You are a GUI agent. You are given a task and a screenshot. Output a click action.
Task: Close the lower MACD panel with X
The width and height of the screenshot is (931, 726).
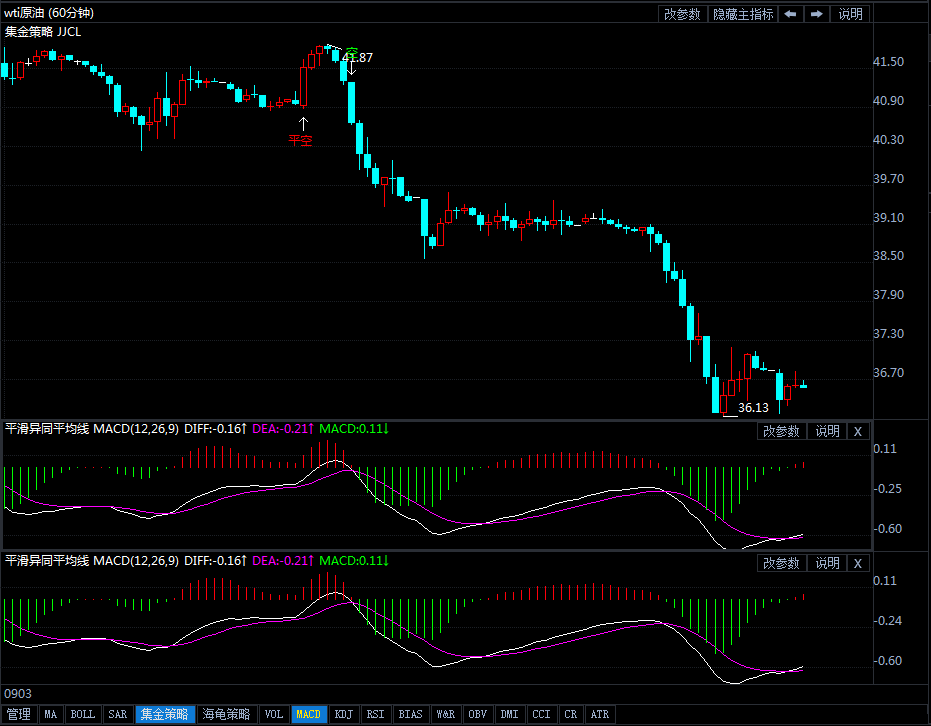coord(857,563)
